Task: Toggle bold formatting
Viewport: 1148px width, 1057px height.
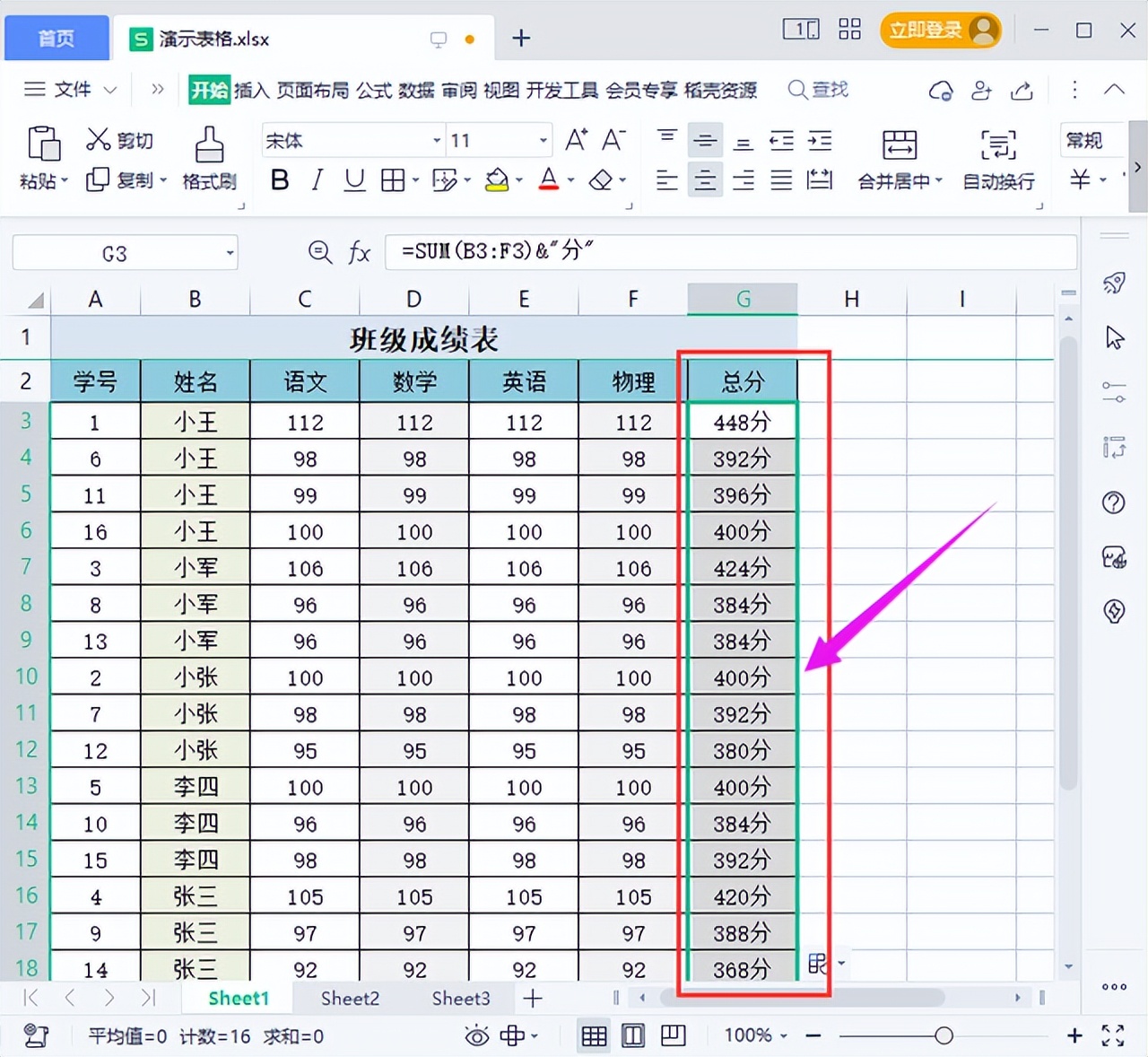Action: tap(279, 179)
